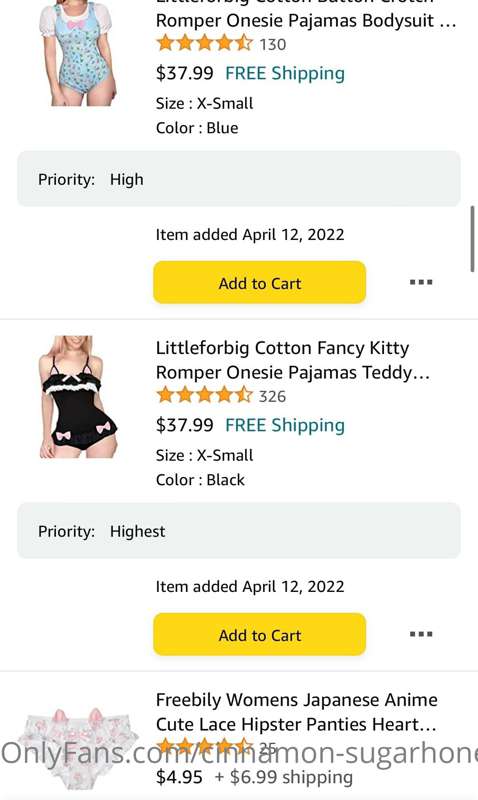The height and width of the screenshot is (800, 478).
Task: Open the blue romper product thumbnail
Action: [x=79, y=53]
